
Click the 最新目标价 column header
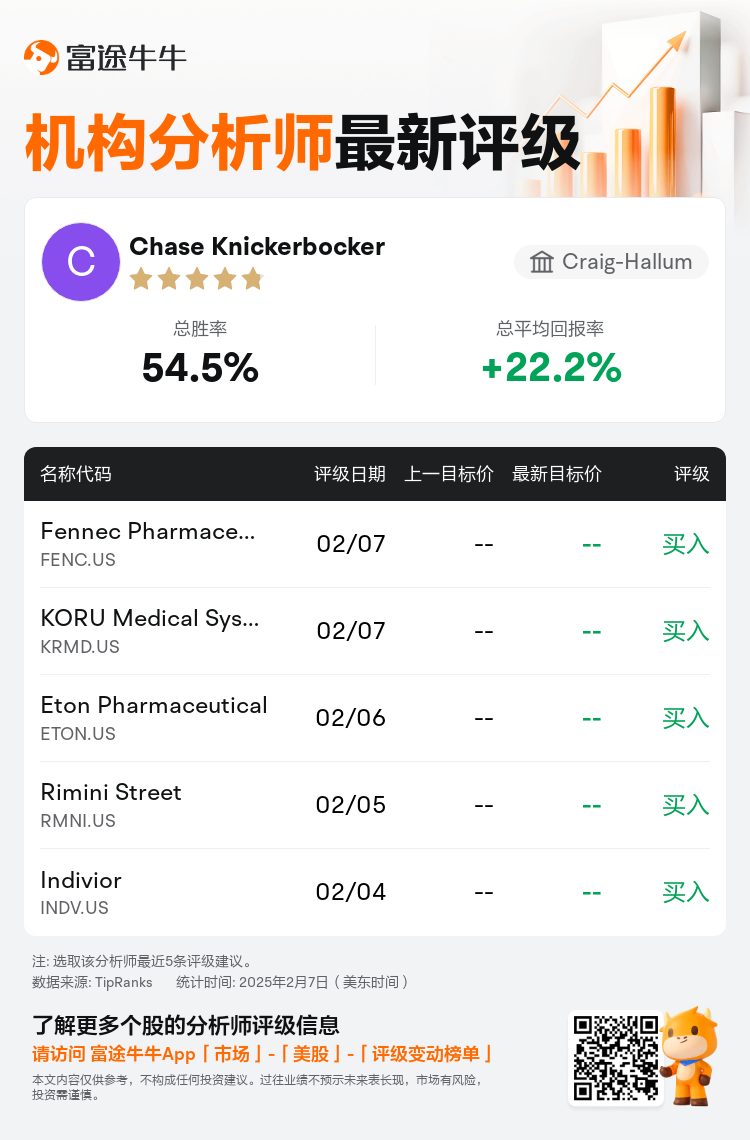pos(557,474)
